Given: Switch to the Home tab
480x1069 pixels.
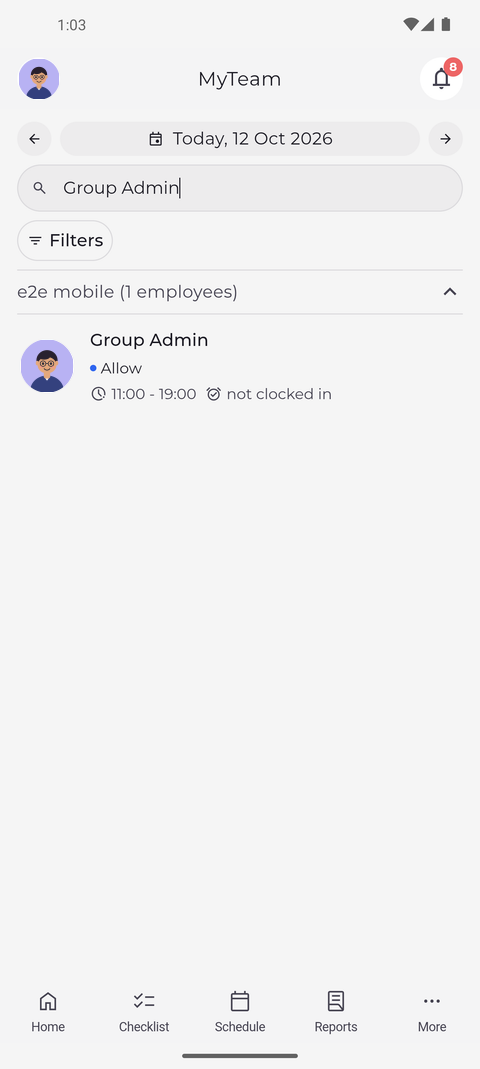Looking at the screenshot, I should point(48,1012).
